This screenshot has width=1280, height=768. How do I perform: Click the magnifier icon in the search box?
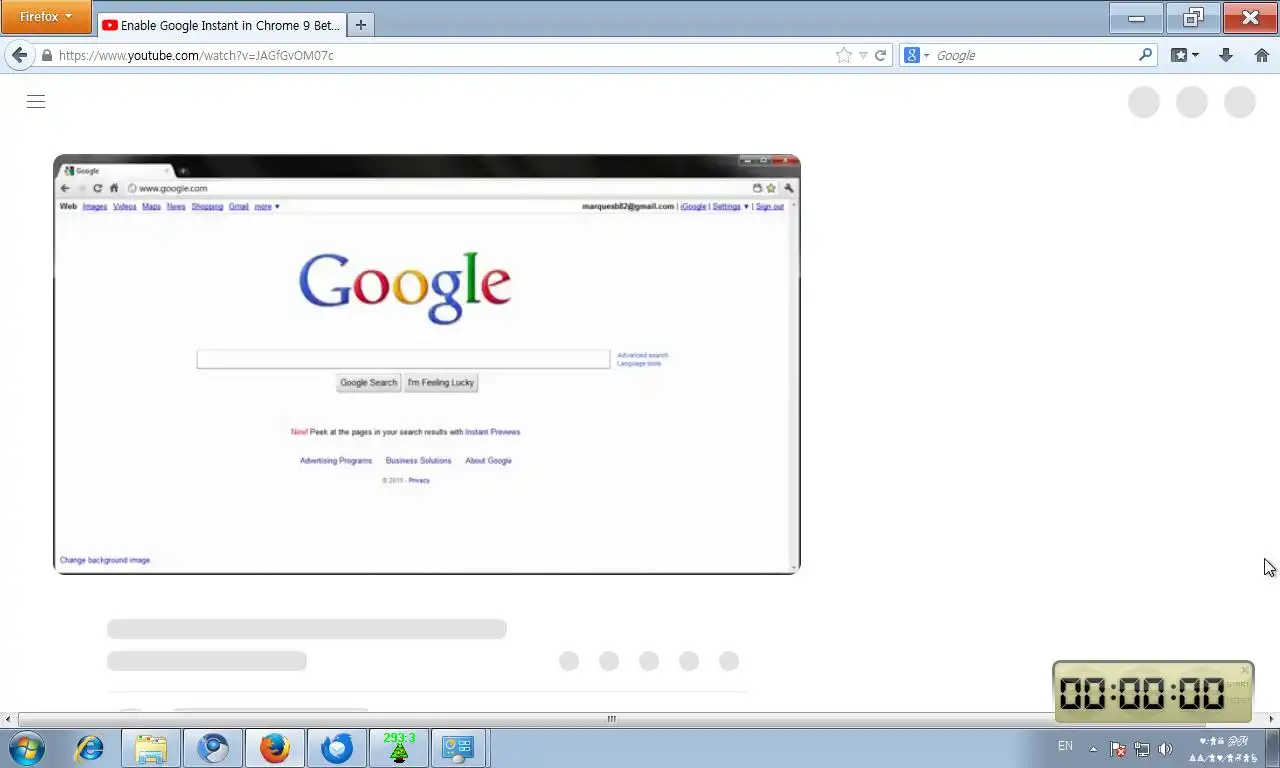(x=1146, y=55)
